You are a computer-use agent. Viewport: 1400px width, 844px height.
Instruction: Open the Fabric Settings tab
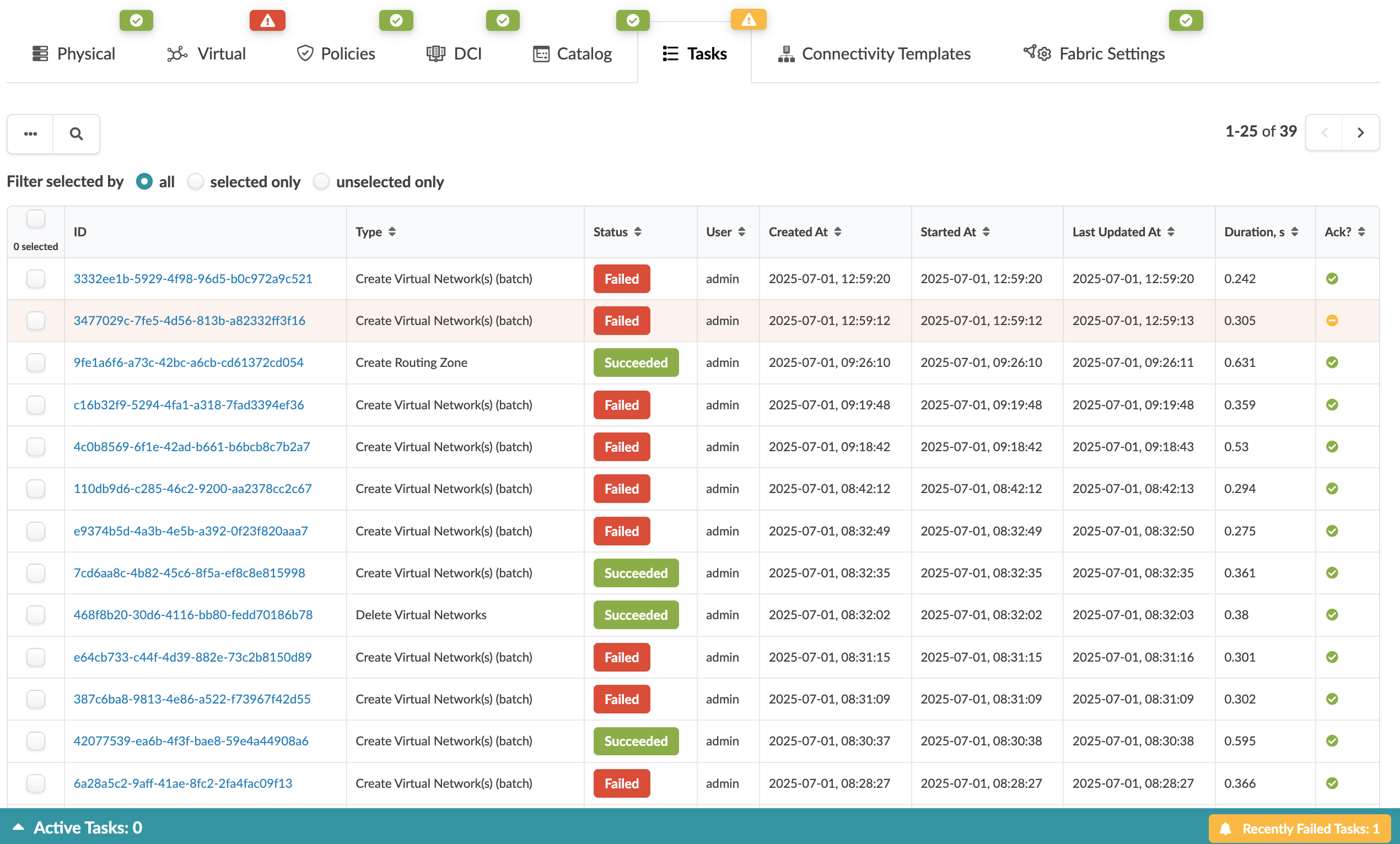(1094, 53)
